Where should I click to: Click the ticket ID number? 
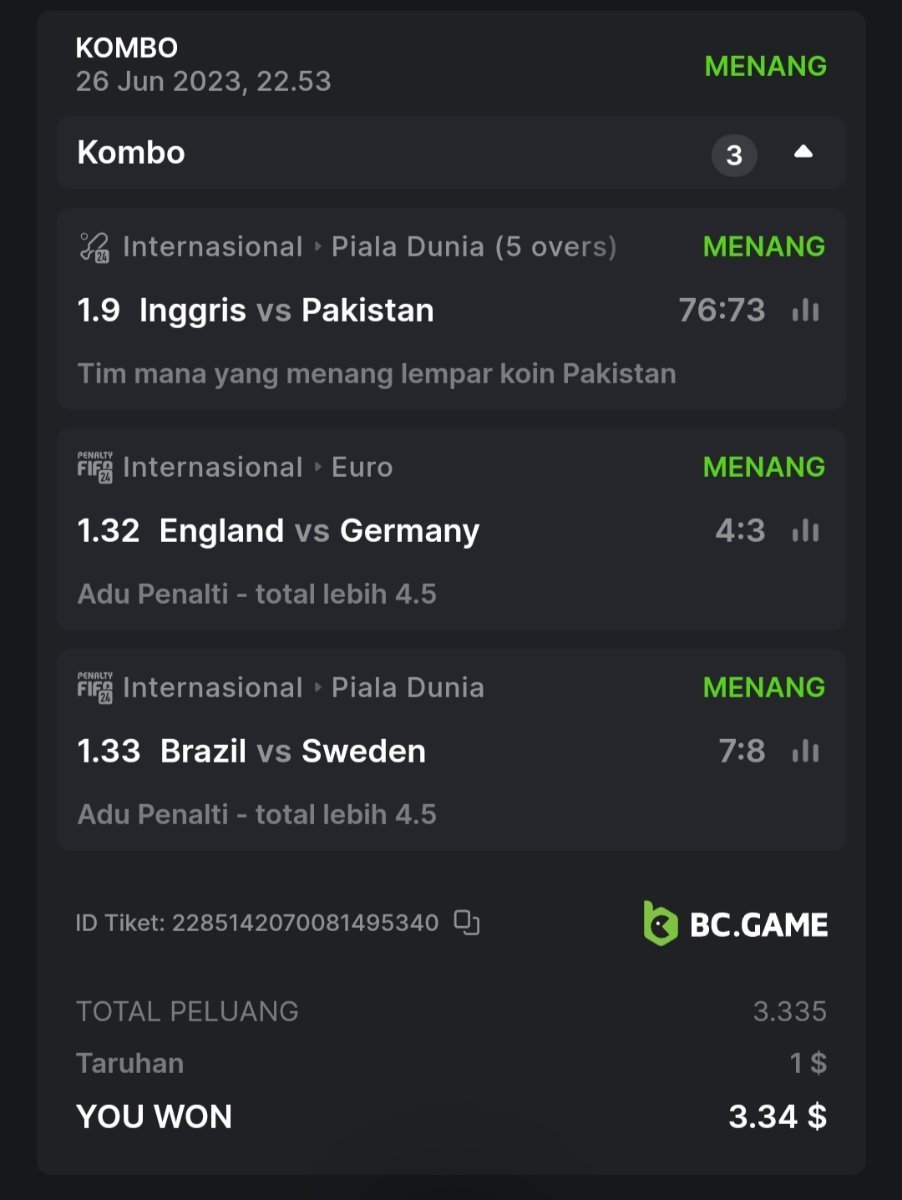(x=305, y=922)
